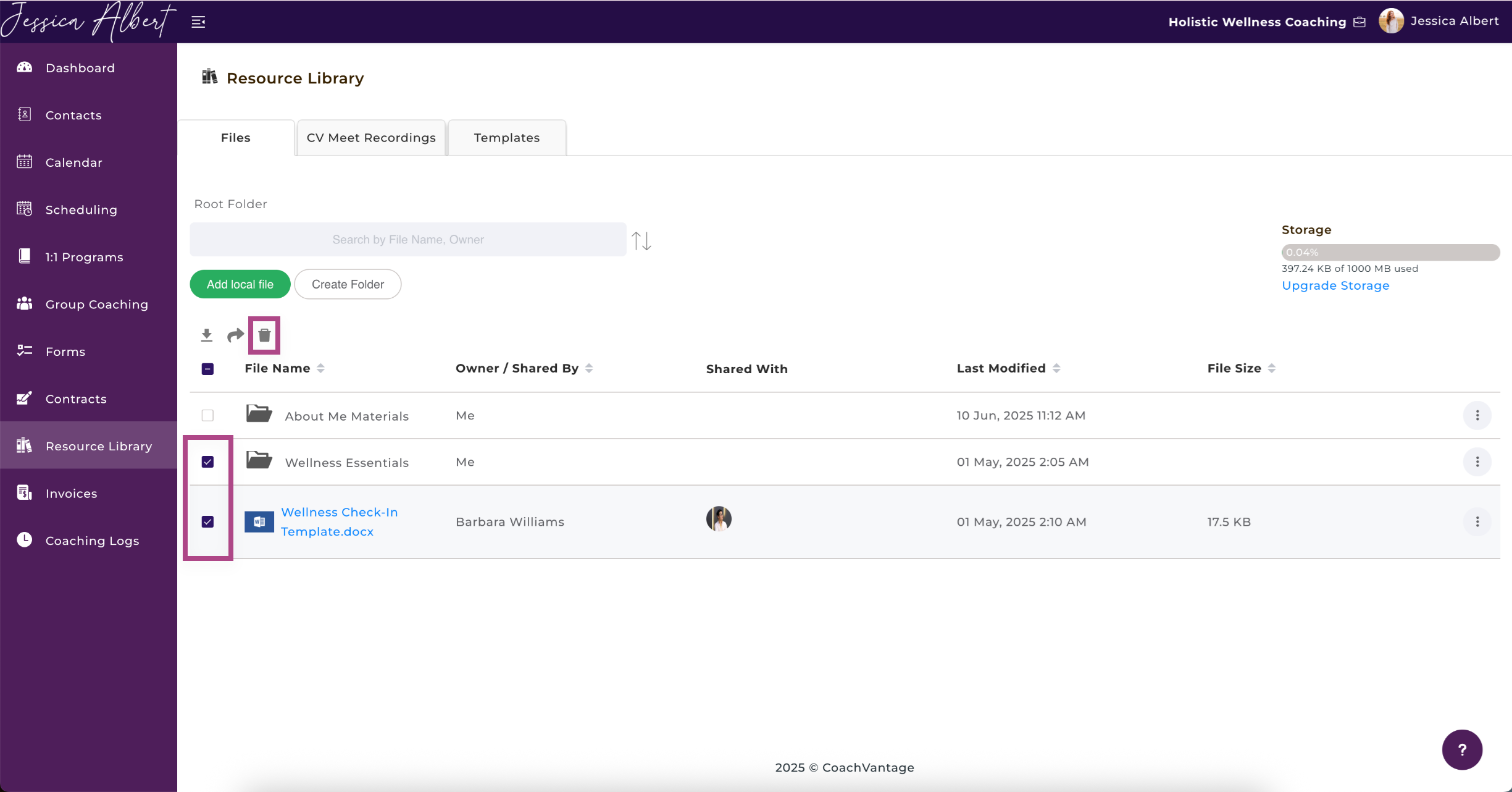
Task: Uncheck the Wellness Essentials checkbox
Action: 208,462
